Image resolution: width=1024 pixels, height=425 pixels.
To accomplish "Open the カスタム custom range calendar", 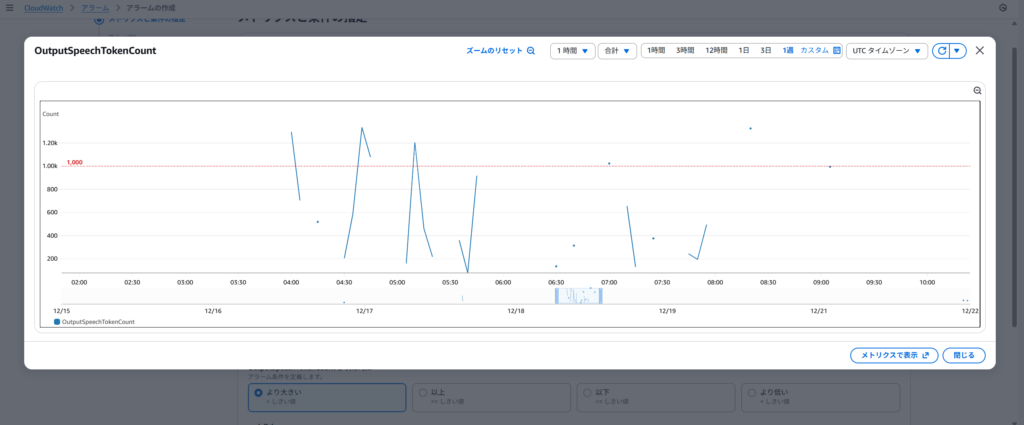I will tap(820, 50).
